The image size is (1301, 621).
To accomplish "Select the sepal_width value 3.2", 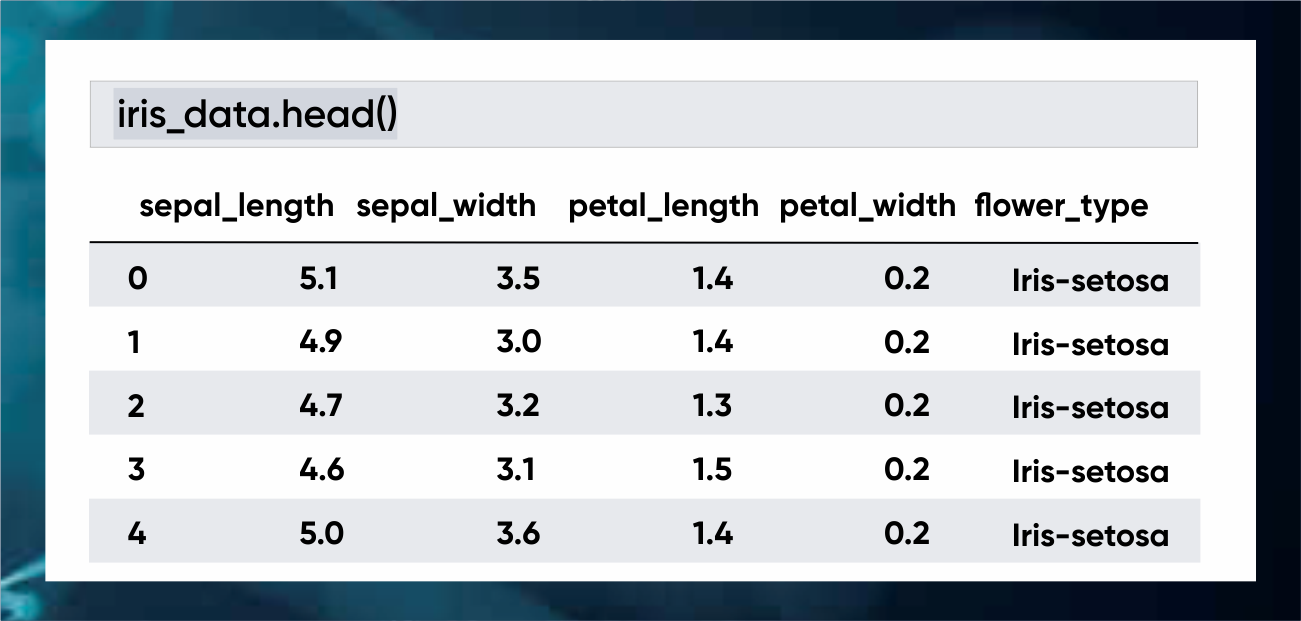I will [x=518, y=406].
